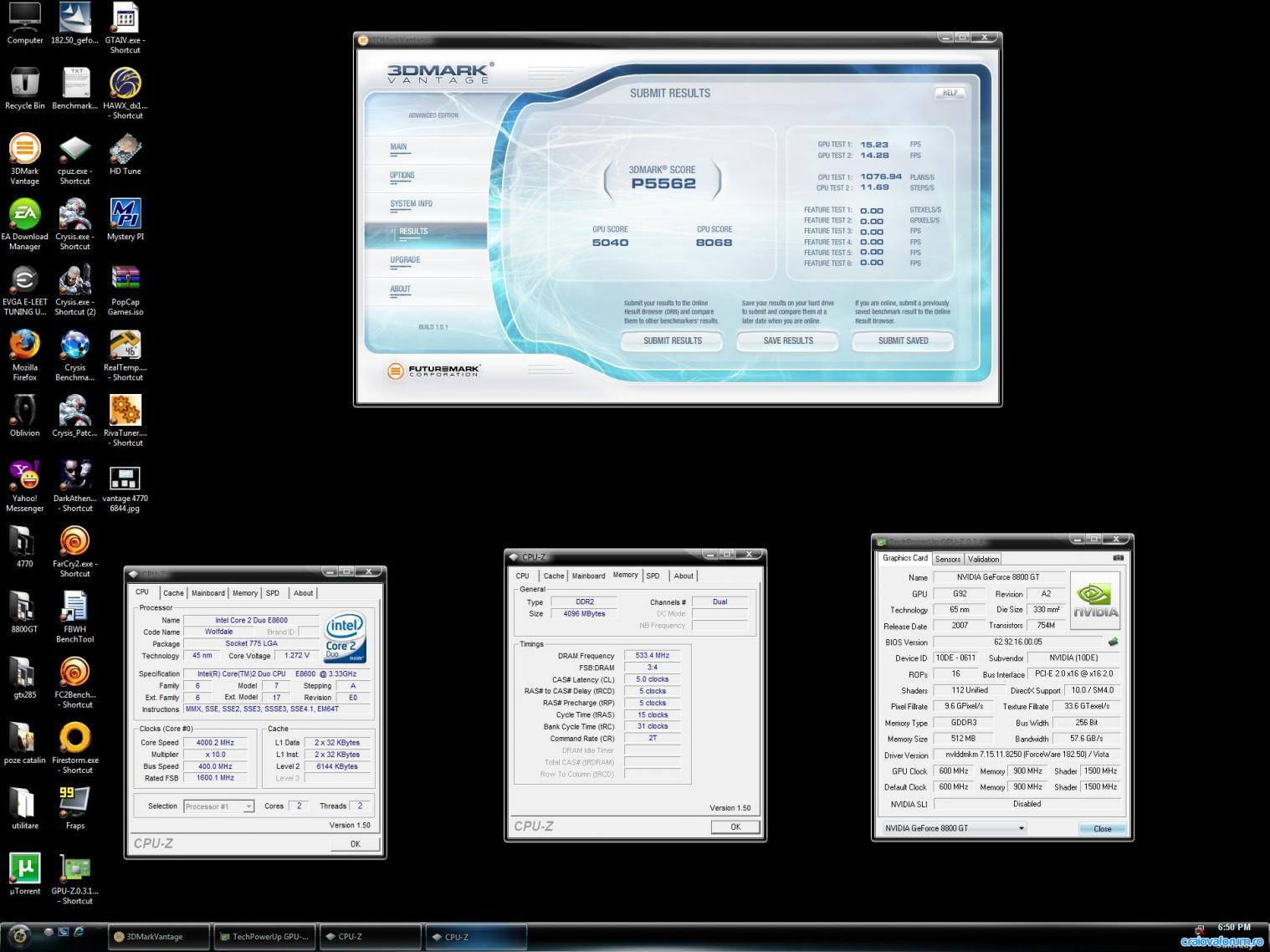Switch to Mainboard tab in left CPU-Z

click(x=207, y=593)
